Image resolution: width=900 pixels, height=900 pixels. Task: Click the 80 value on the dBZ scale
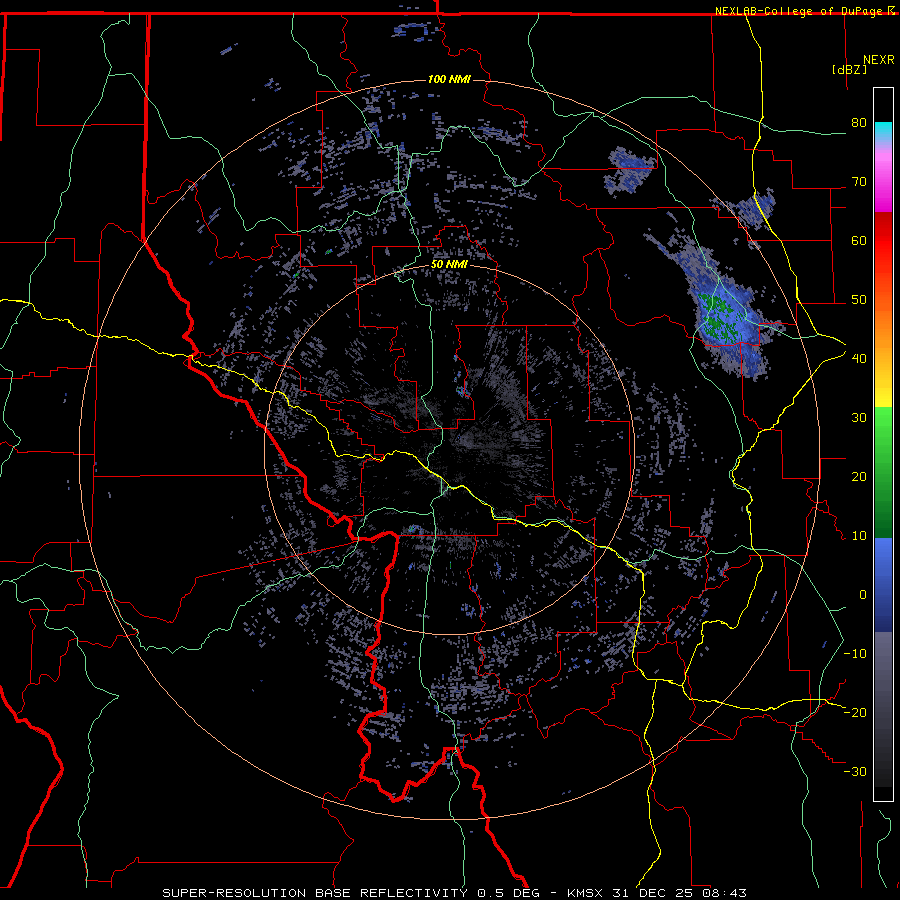[859, 122]
